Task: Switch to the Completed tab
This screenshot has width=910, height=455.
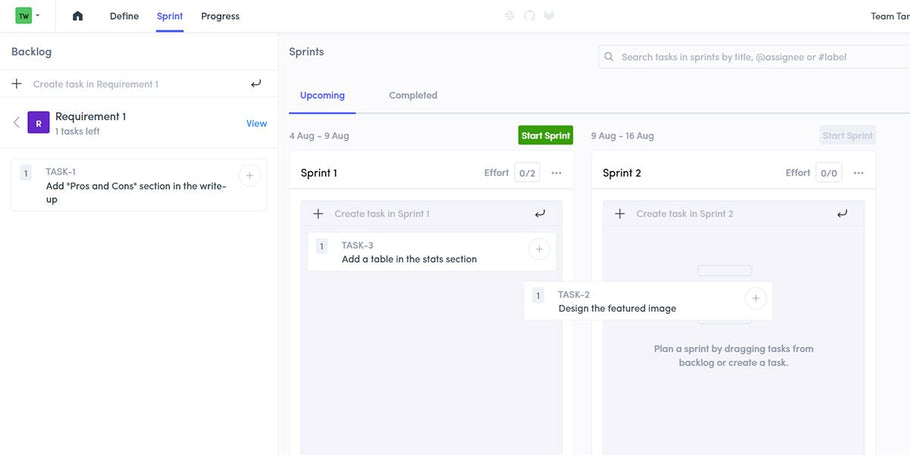Action: click(413, 95)
